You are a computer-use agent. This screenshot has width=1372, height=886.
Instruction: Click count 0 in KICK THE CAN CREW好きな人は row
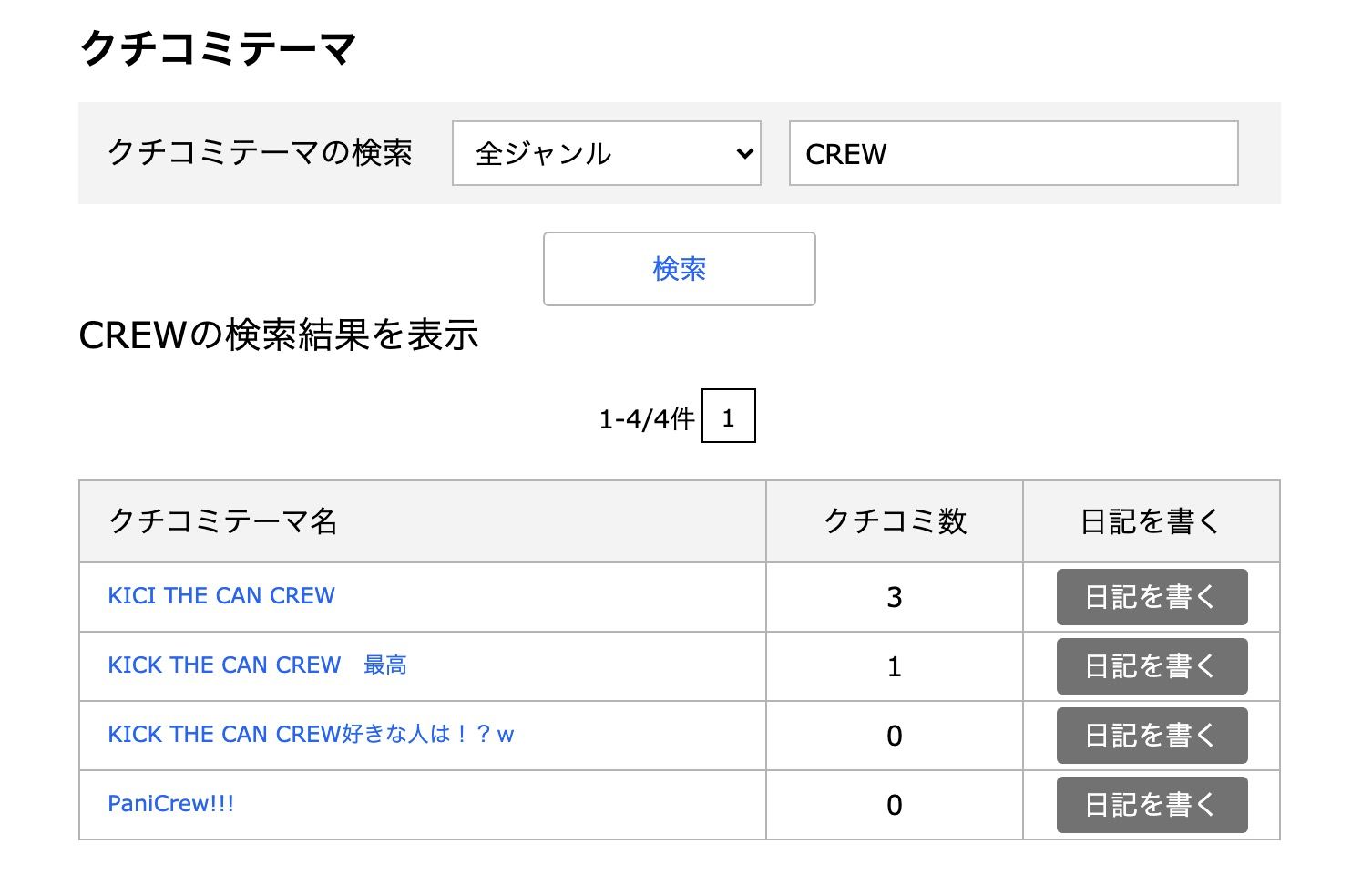(x=895, y=736)
